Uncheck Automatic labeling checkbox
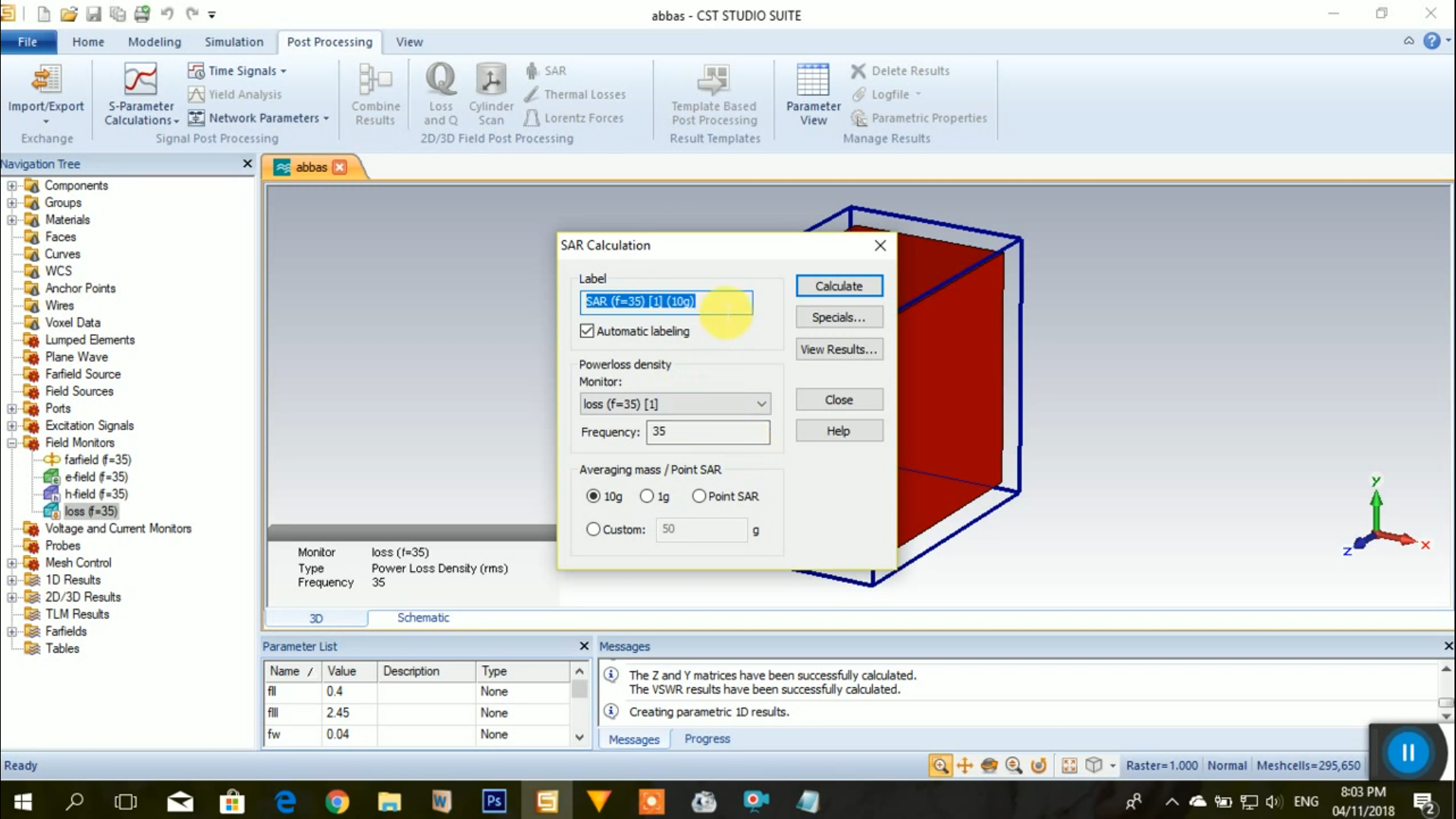Screen dimensions: 1456x819 [587, 331]
